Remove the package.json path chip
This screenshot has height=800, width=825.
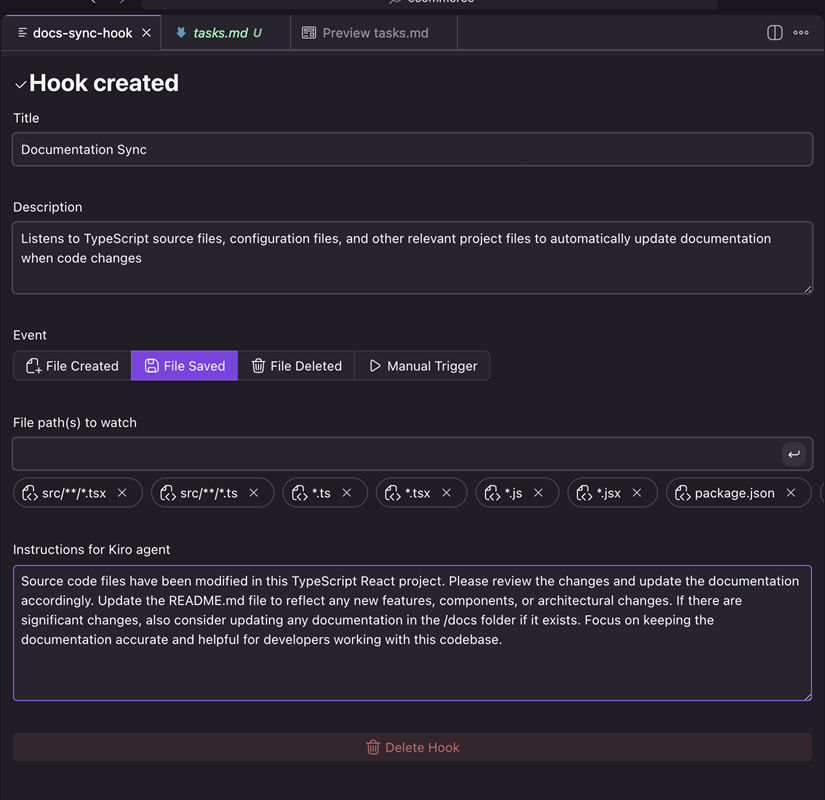coord(791,493)
